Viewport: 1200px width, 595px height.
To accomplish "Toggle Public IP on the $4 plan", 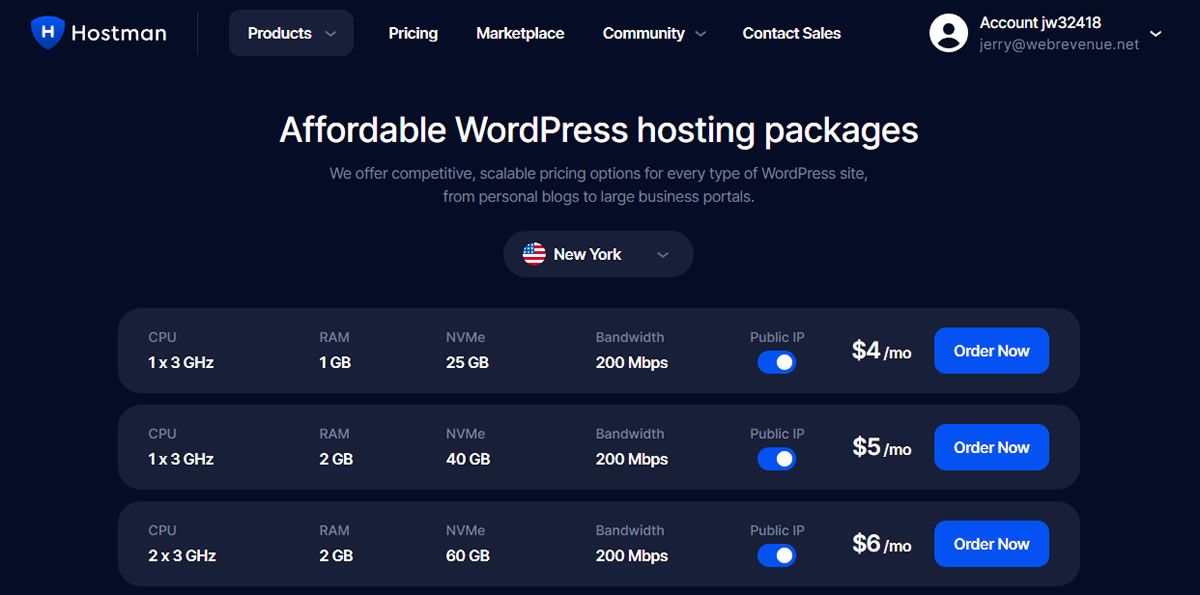I will 777,362.
